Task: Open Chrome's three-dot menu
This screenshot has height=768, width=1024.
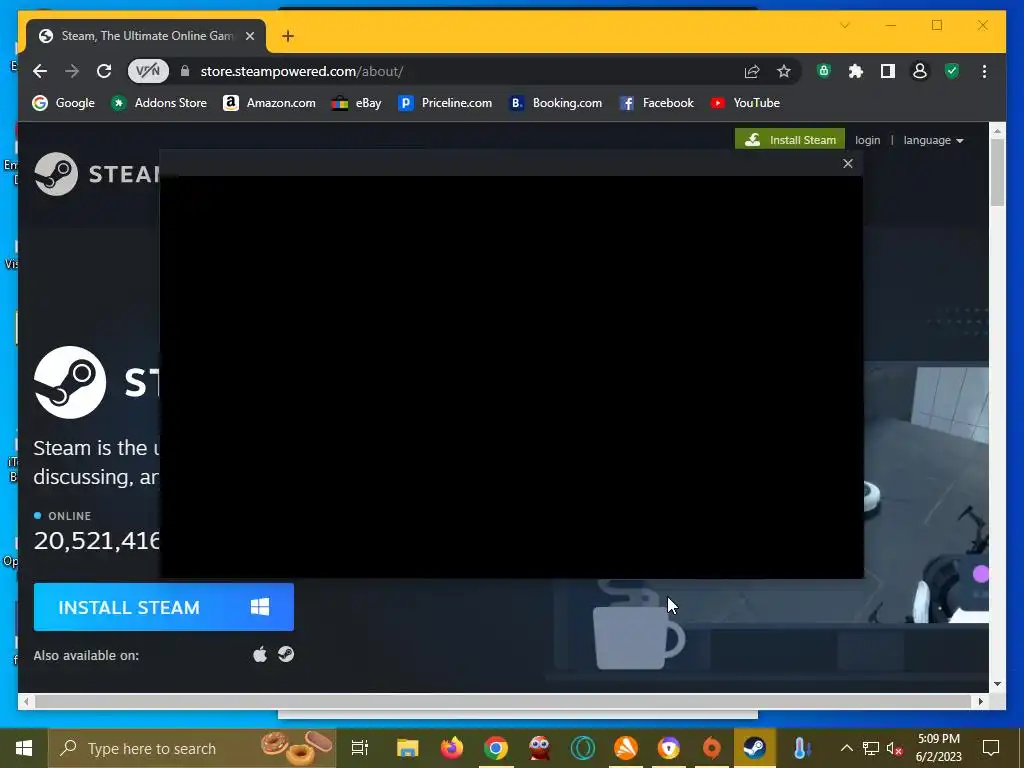Action: tap(984, 71)
